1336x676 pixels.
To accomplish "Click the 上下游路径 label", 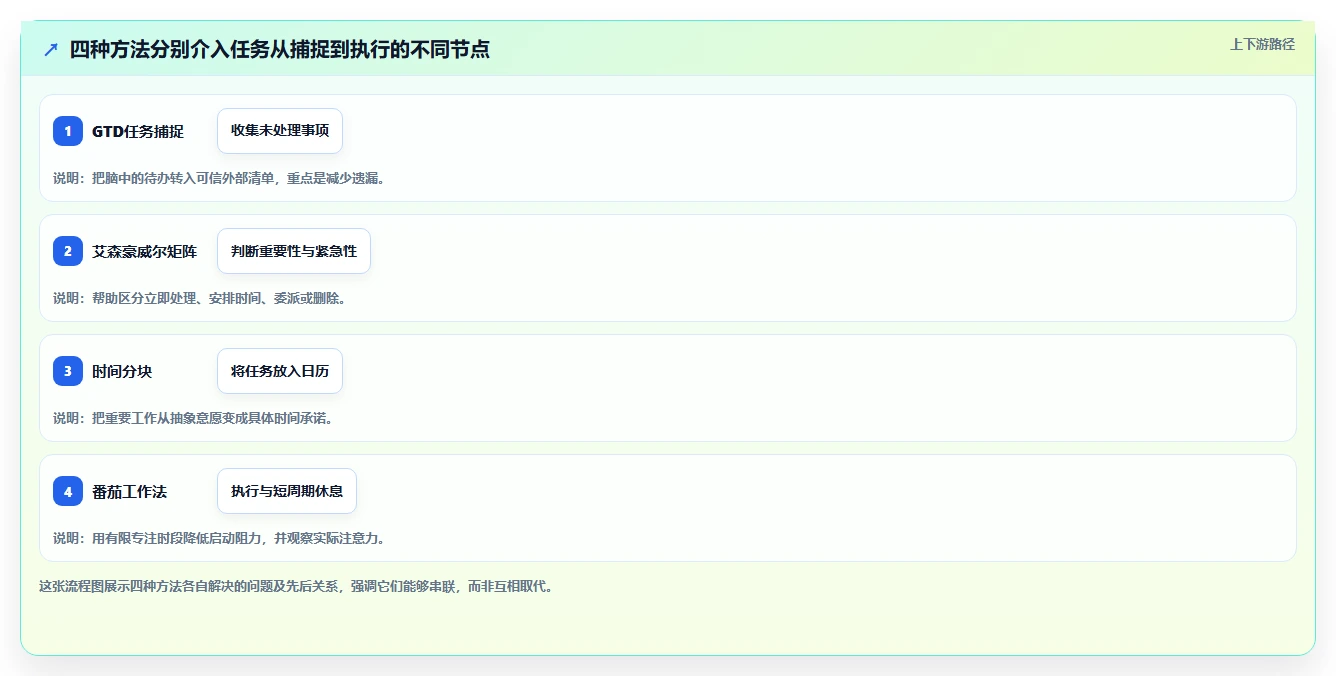I will click(1262, 44).
